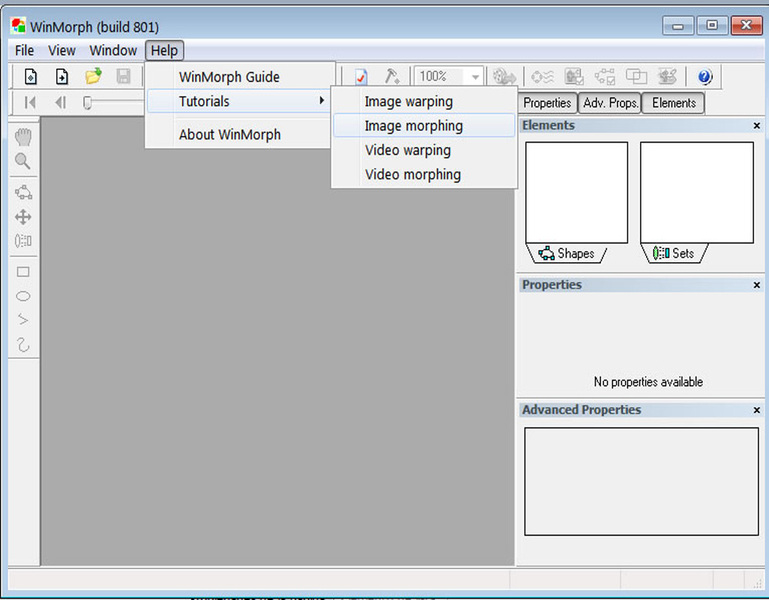Viewport: 769px width, 600px height.
Task: Open the View menu
Action: click(62, 51)
